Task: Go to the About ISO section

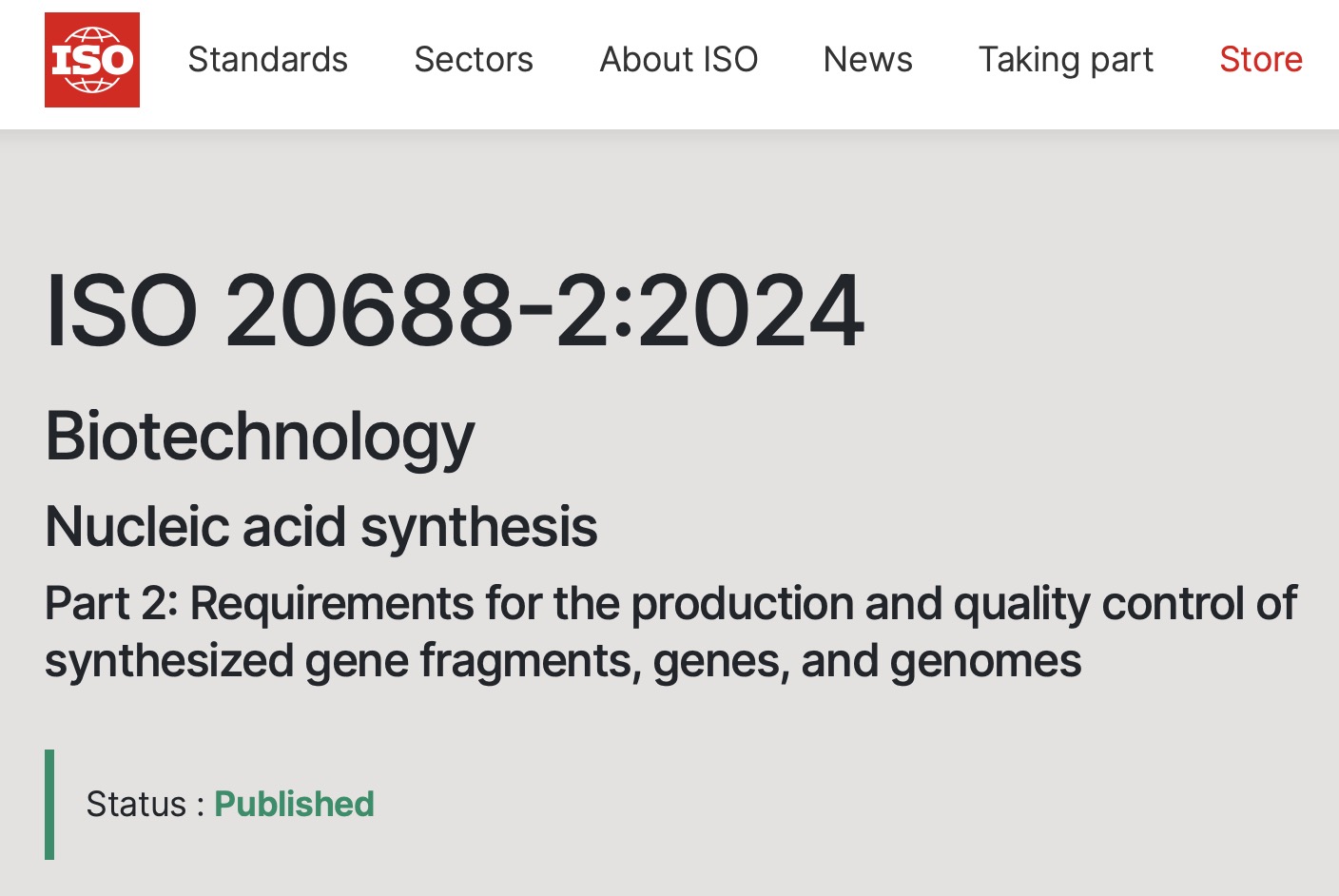Action: pyautogui.click(x=678, y=60)
